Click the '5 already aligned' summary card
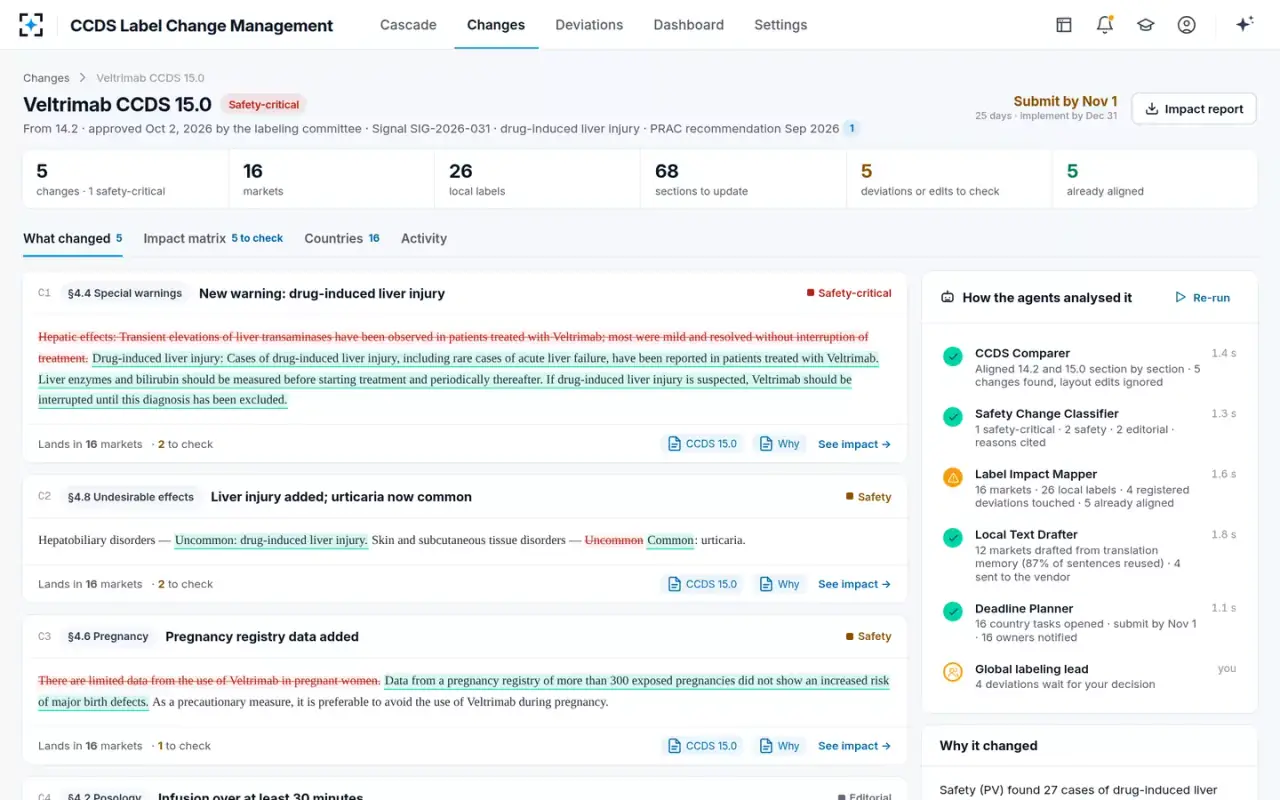The width and height of the screenshot is (1280, 800). coord(1155,179)
